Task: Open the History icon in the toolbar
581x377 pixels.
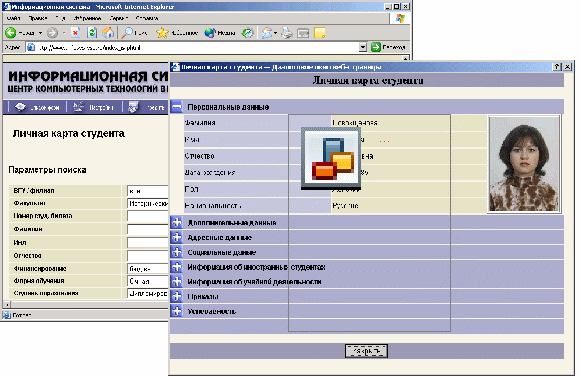Action: pos(248,33)
